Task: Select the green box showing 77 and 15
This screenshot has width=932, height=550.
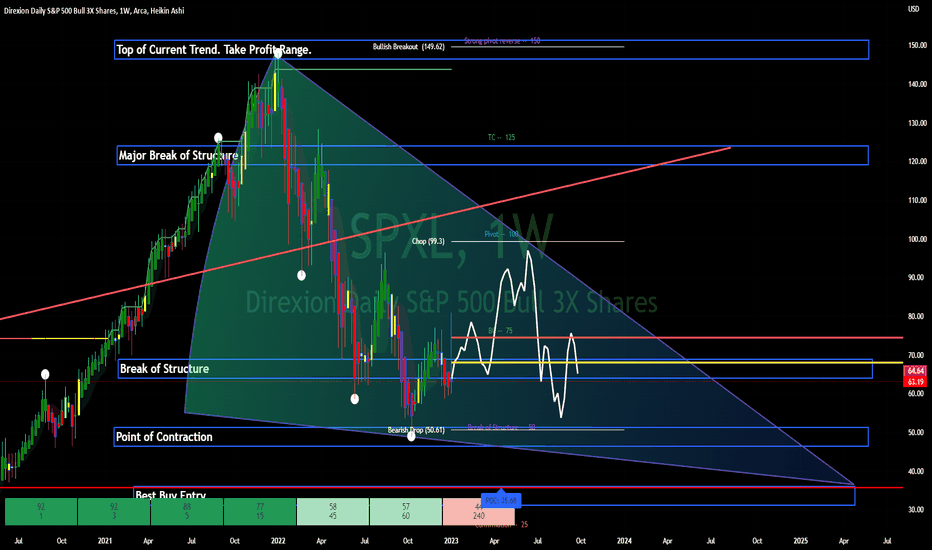Action: (x=260, y=512)
